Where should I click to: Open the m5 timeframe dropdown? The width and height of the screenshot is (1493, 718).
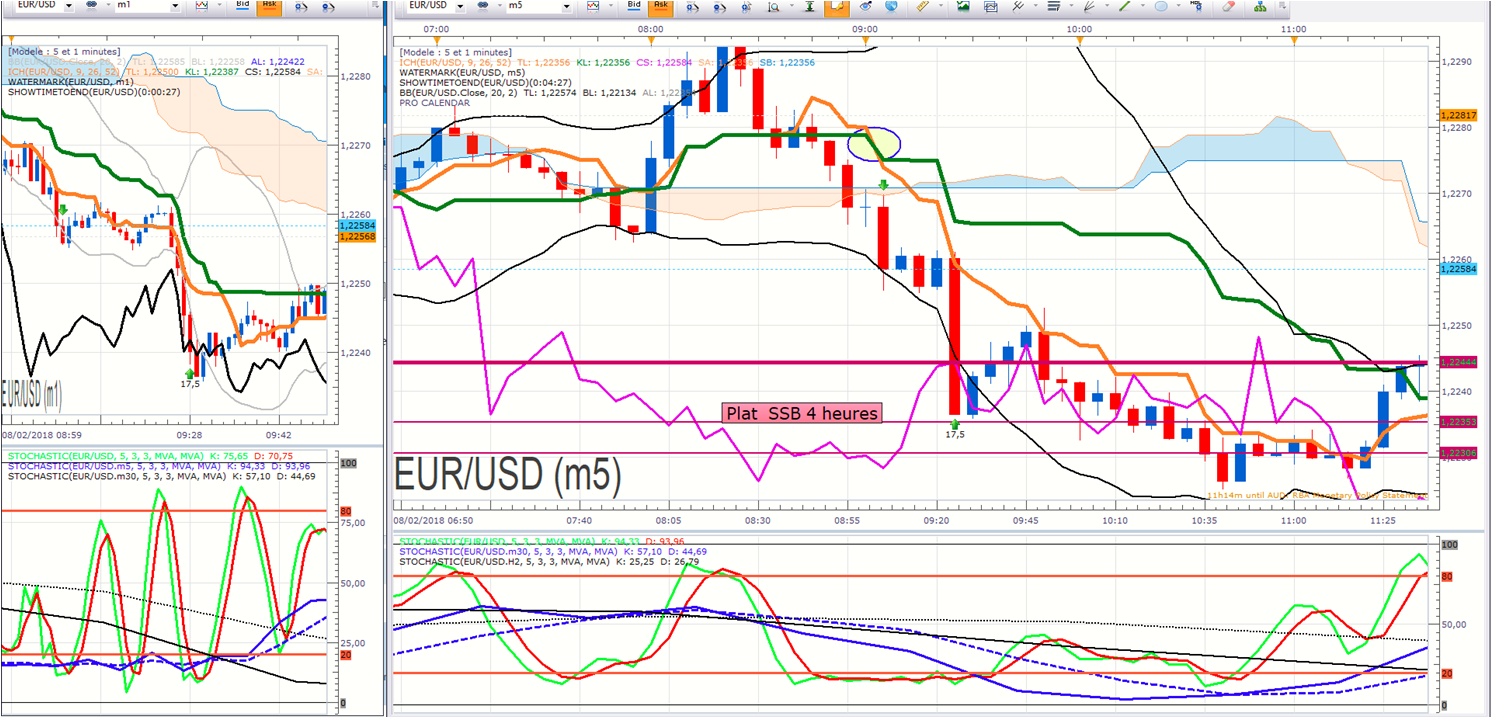point(567,7)
